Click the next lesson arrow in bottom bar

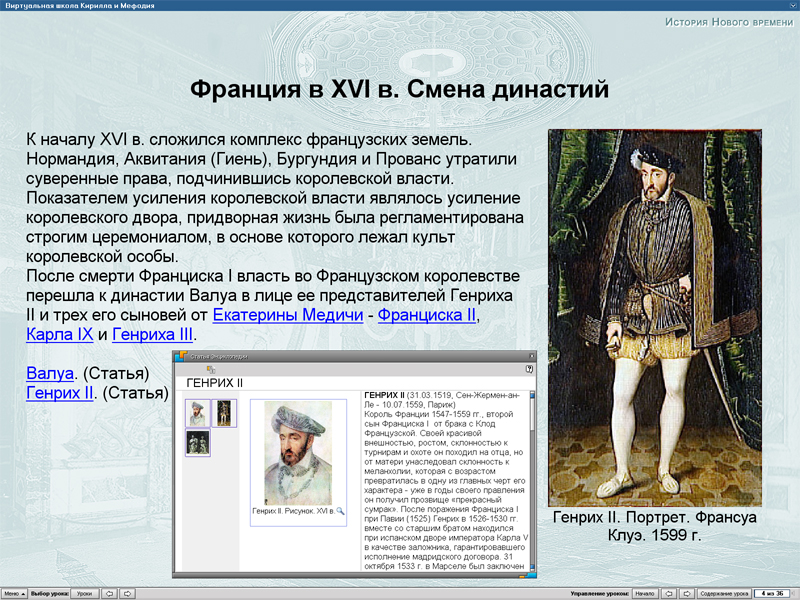tap(128, 592)
